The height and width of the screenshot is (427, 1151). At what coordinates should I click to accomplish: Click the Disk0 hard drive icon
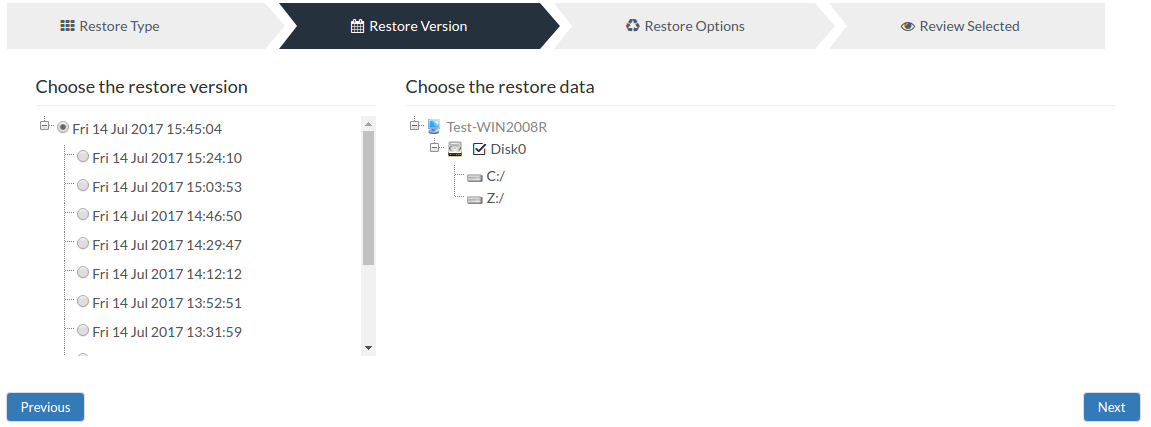tap(455, 149)
